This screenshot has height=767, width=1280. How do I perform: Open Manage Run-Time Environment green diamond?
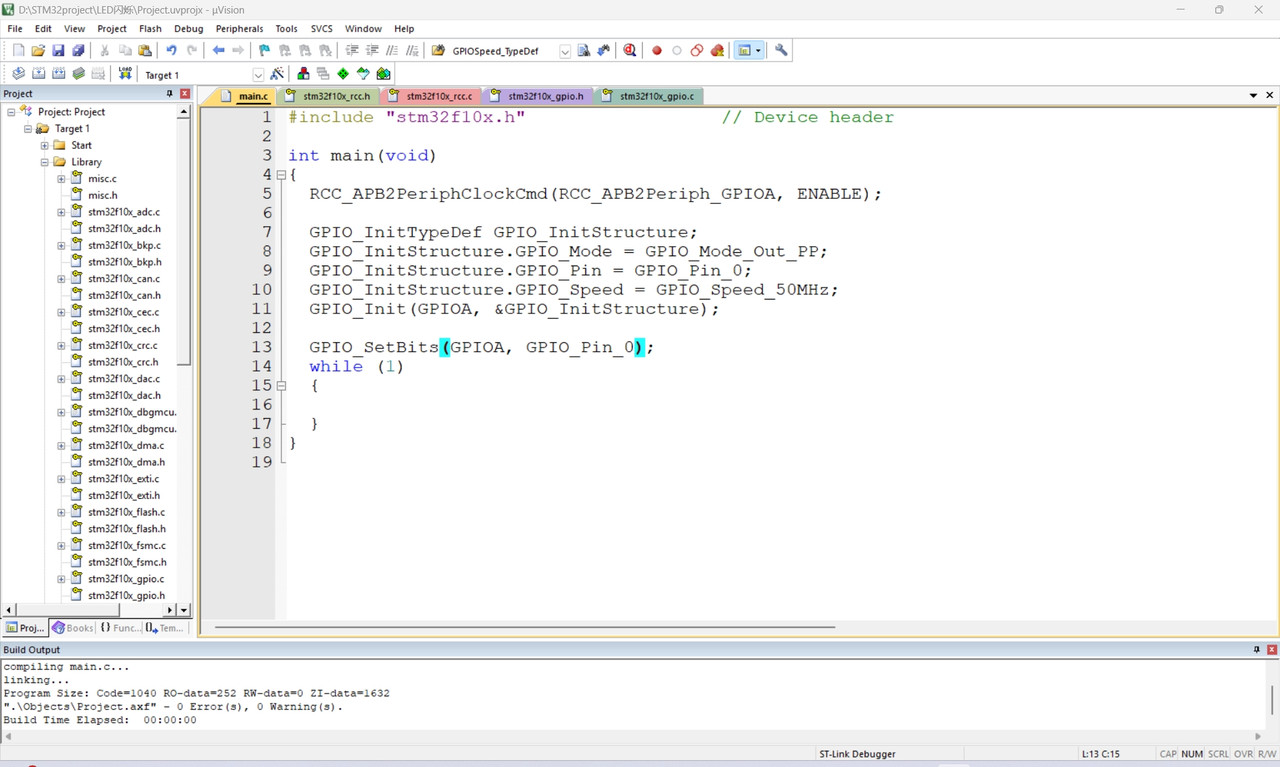(343, 74)
